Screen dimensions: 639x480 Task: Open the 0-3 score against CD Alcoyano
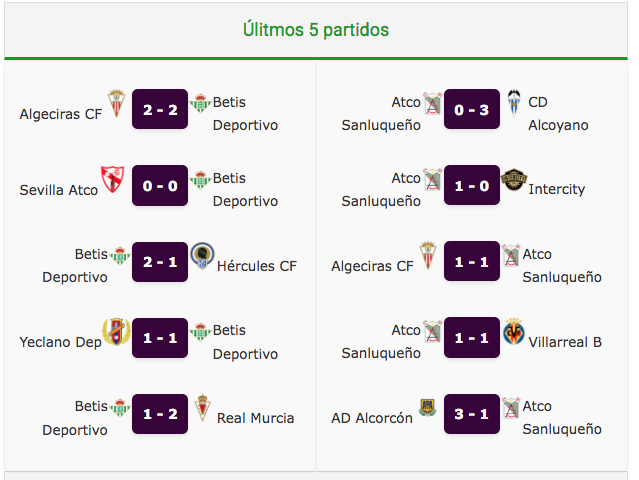coord(472,109)
